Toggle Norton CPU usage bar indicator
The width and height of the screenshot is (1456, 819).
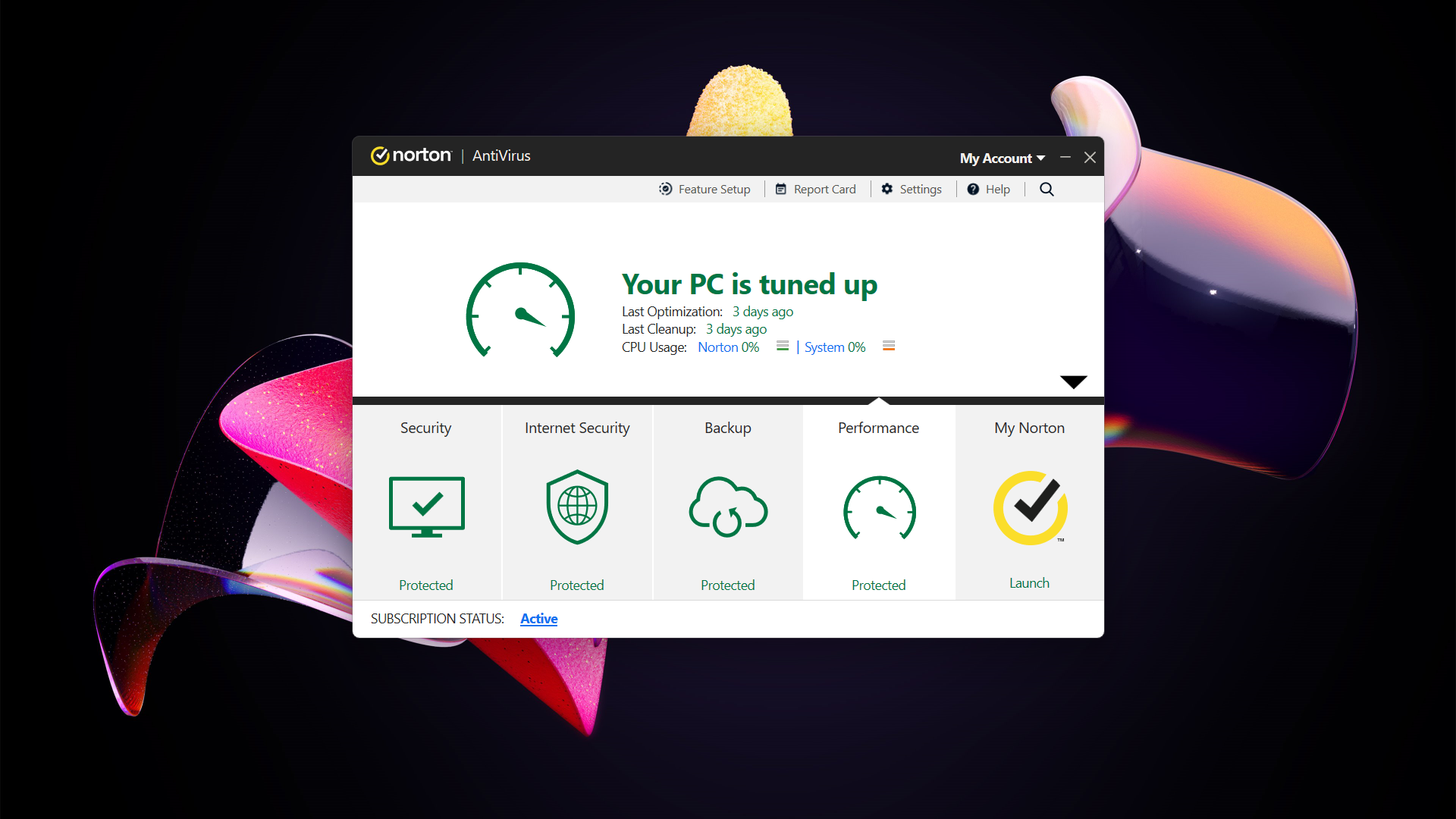point(781,347)
